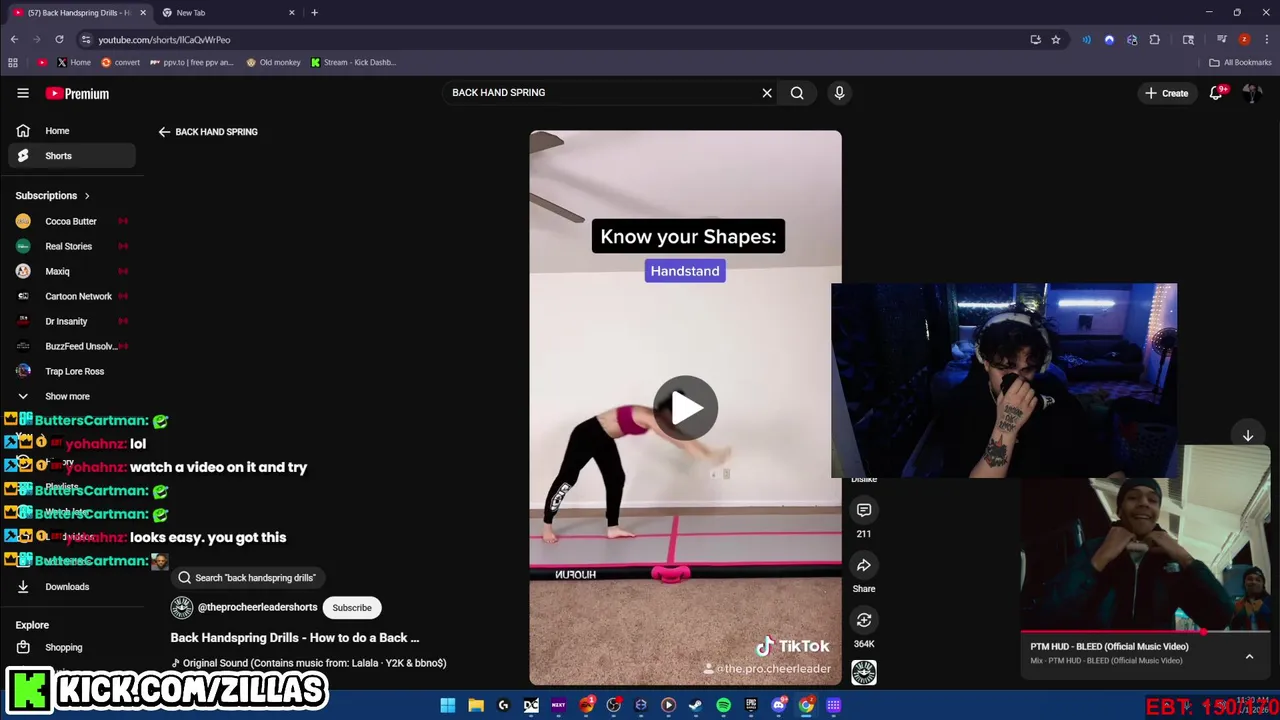Go back in the browser
Image resolution: width=1280 pixels, height=720 pixels.
(x=14, y=40)
